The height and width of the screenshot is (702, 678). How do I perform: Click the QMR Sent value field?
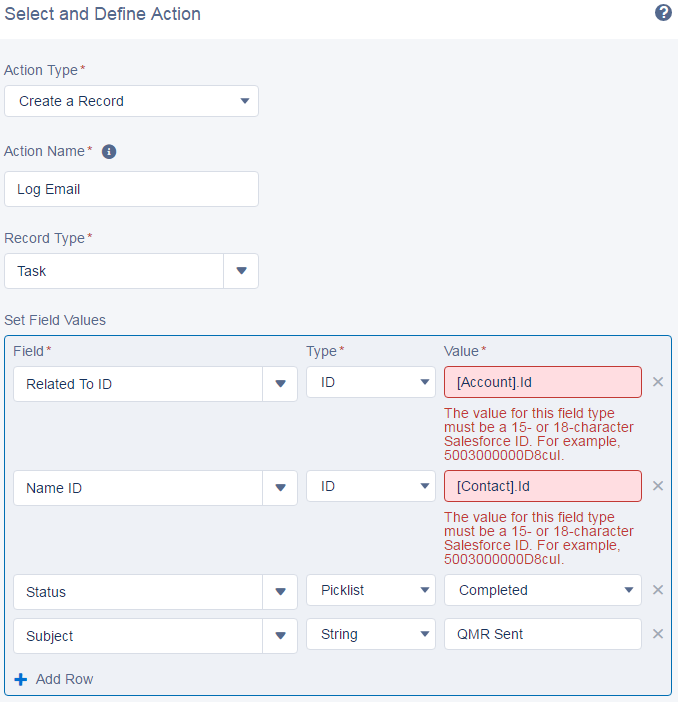542,634
